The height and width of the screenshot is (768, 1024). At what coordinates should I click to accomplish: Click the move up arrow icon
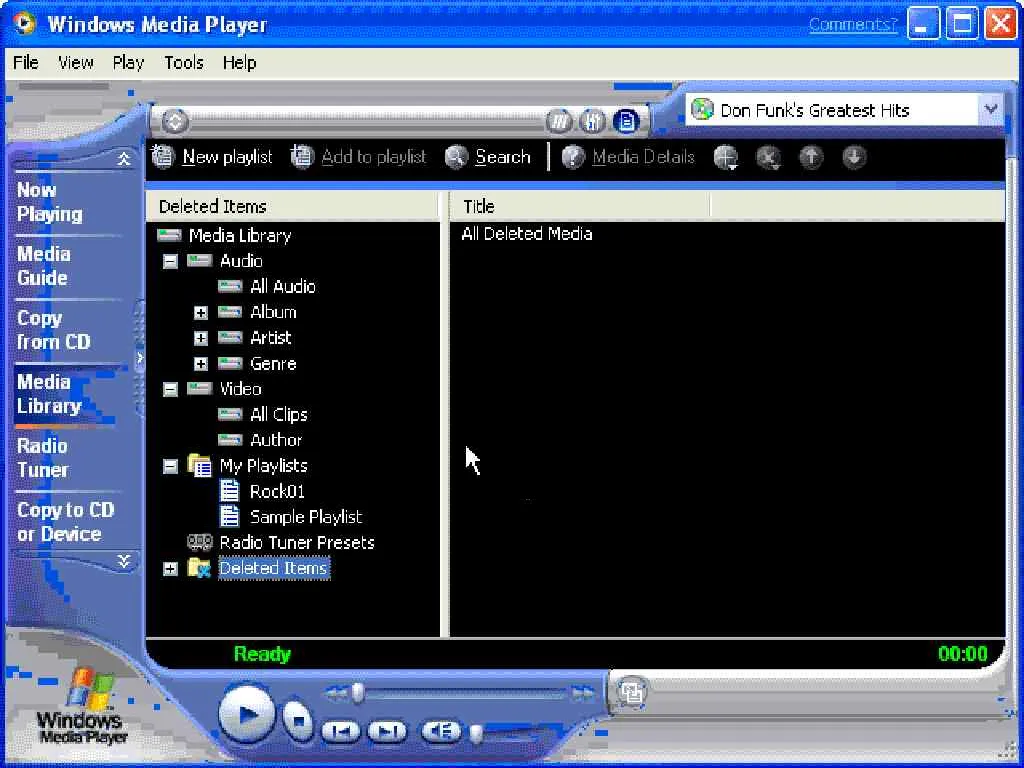pyautogui.click(x=811, y=157)
